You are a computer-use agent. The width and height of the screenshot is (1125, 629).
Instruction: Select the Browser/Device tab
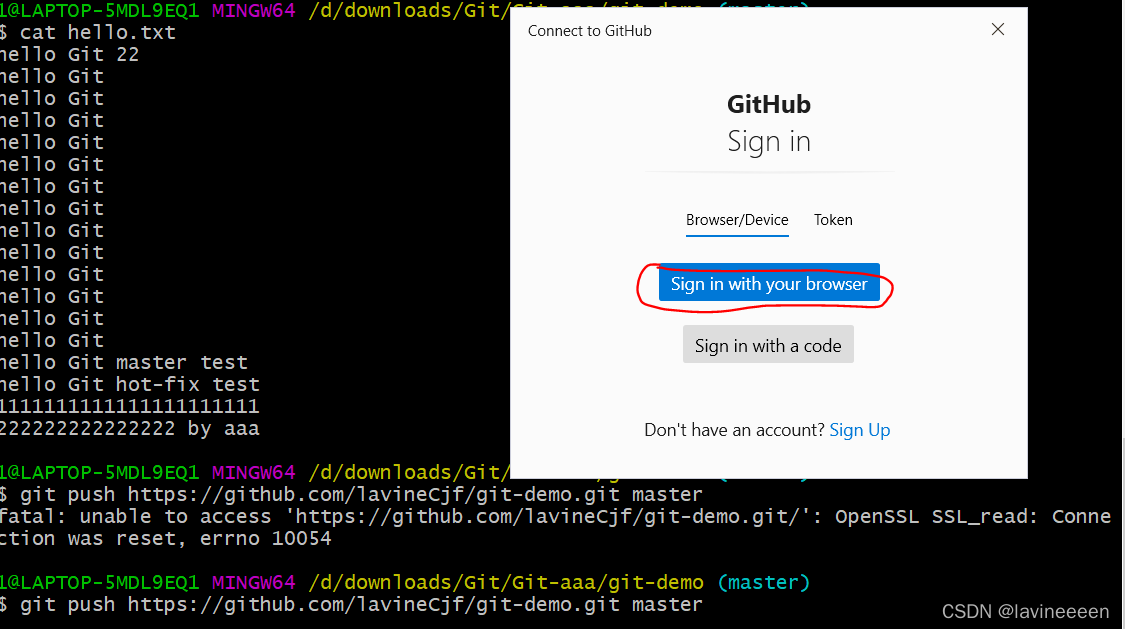[737, 220]
